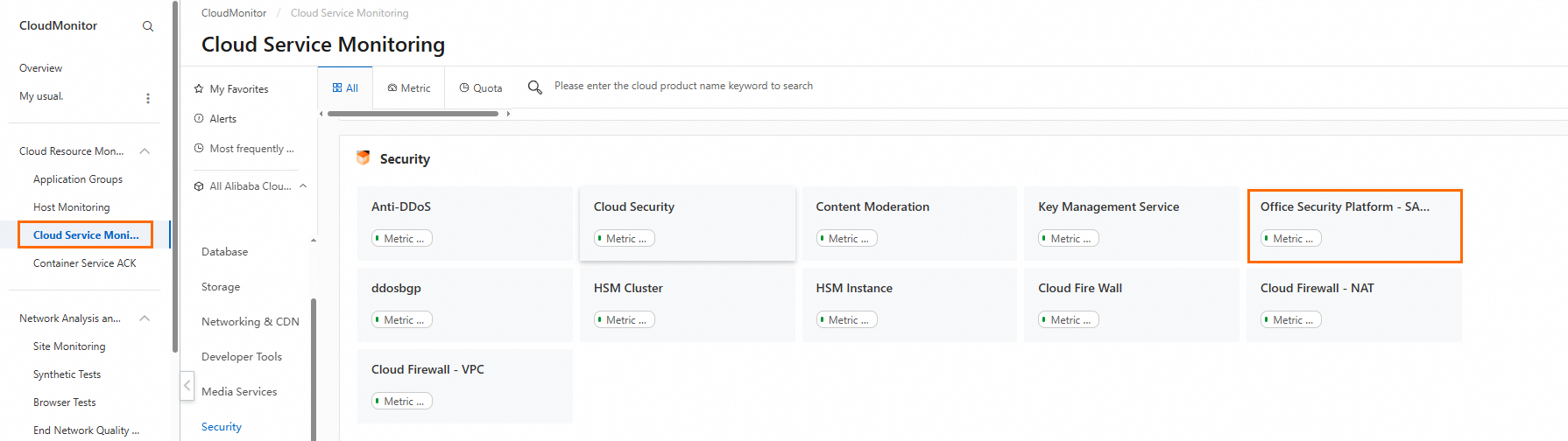
Task: Select the All tab
Action: tap(345, 88)
